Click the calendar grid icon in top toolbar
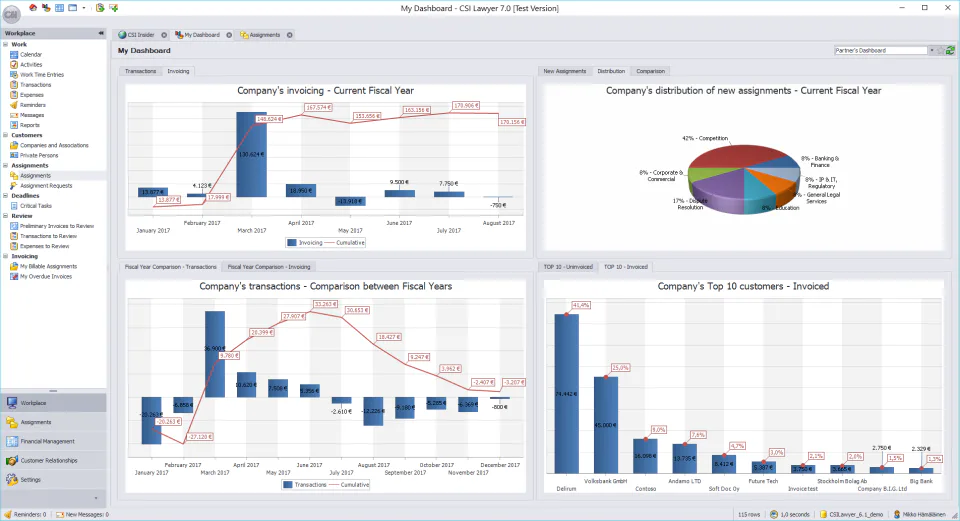Image resolution: width=960 pixels, height=521 pixels. click(x=59, y=8)
